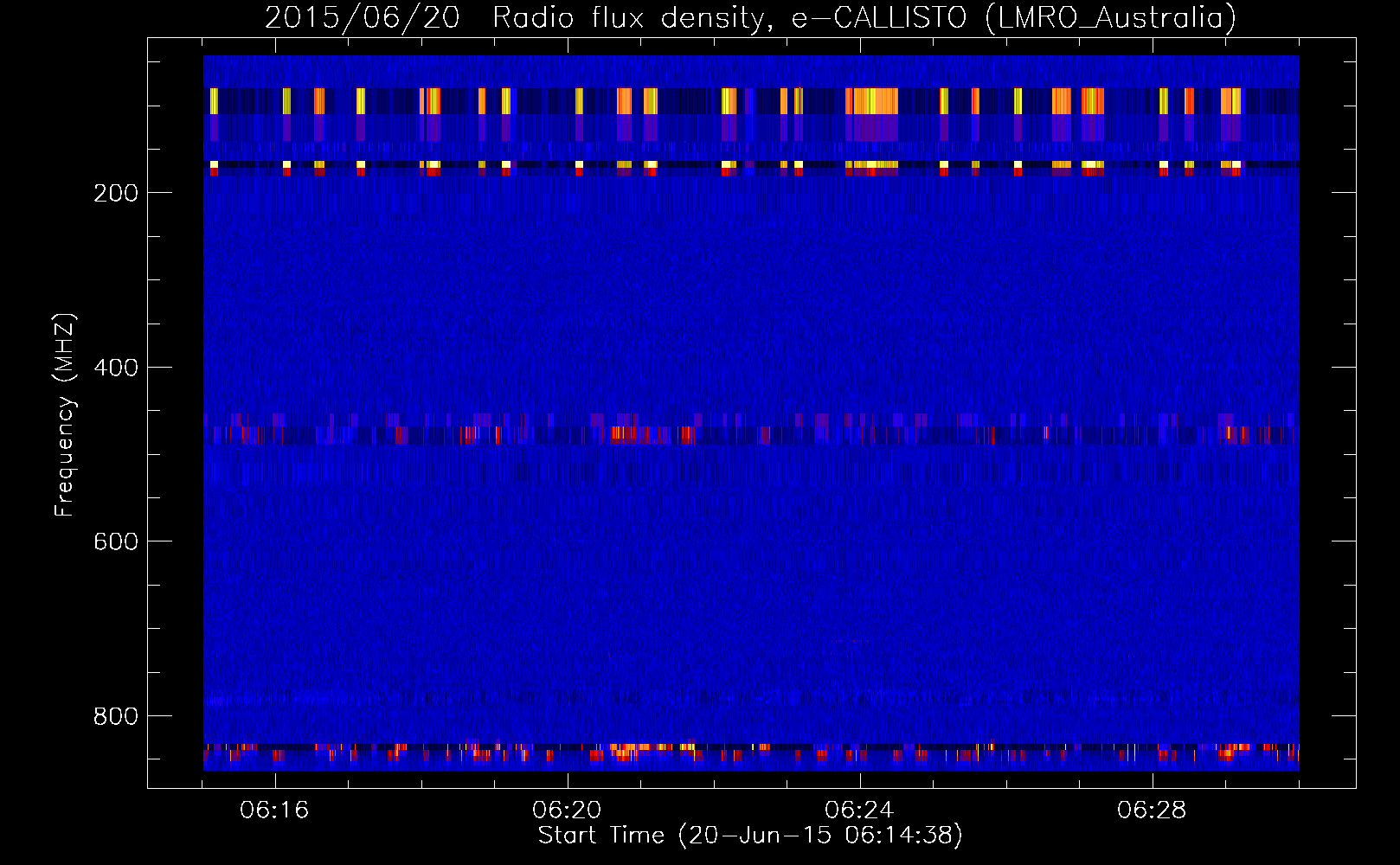The image size is (1400, 865).
Task: Click the 'Frequency (MHZ)' axis label
Action: [65, 414]
